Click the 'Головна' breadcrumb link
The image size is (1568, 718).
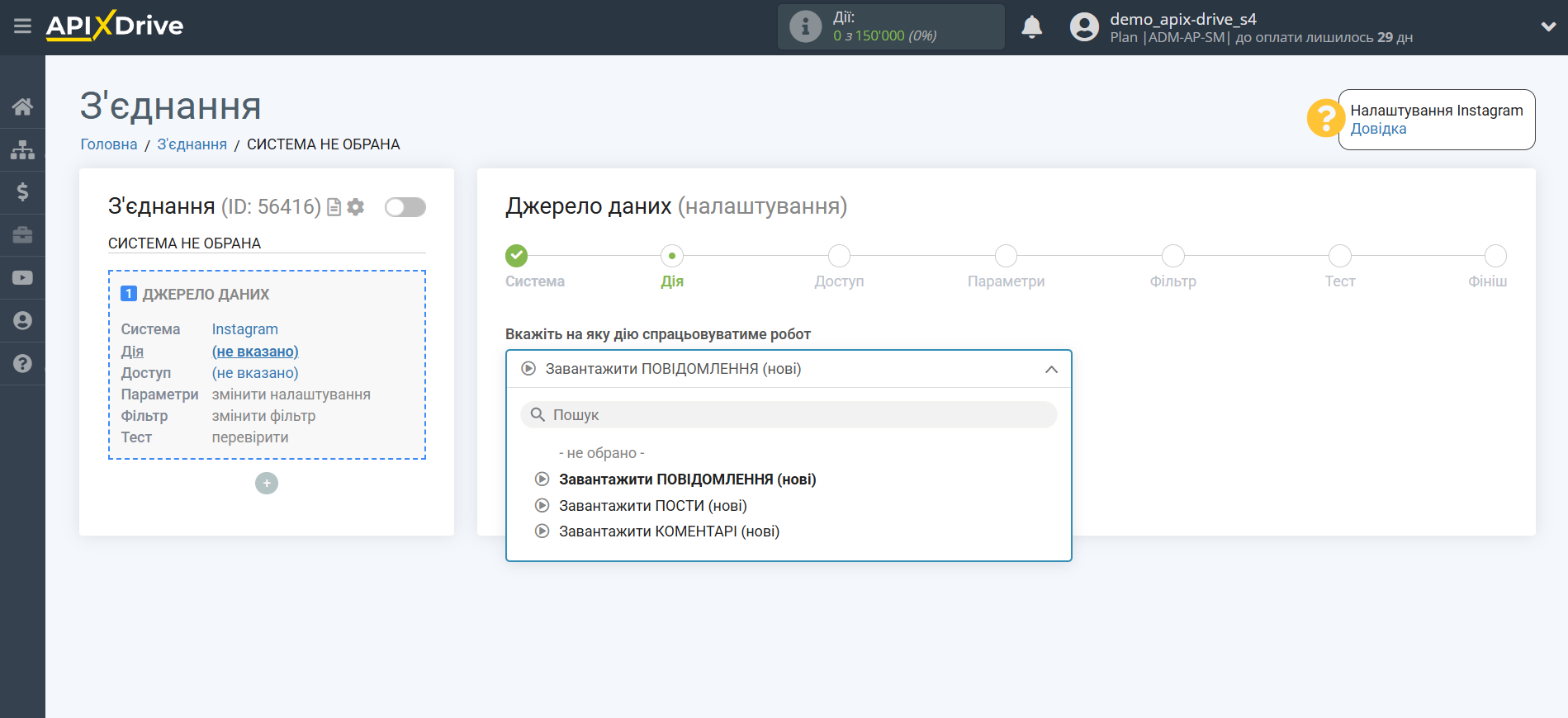click(109, 144)
